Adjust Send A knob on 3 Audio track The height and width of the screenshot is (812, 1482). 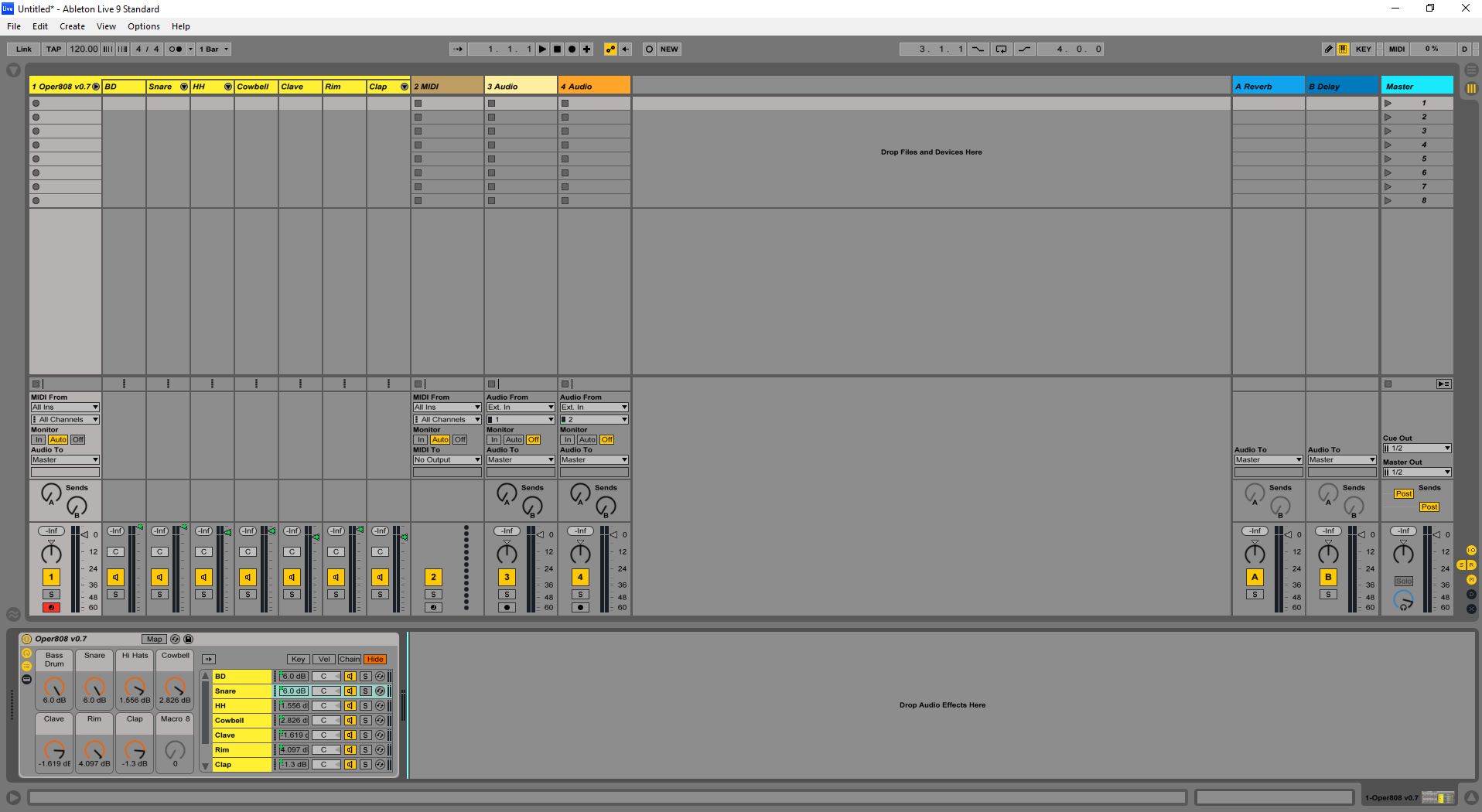(x=507, y=493)
